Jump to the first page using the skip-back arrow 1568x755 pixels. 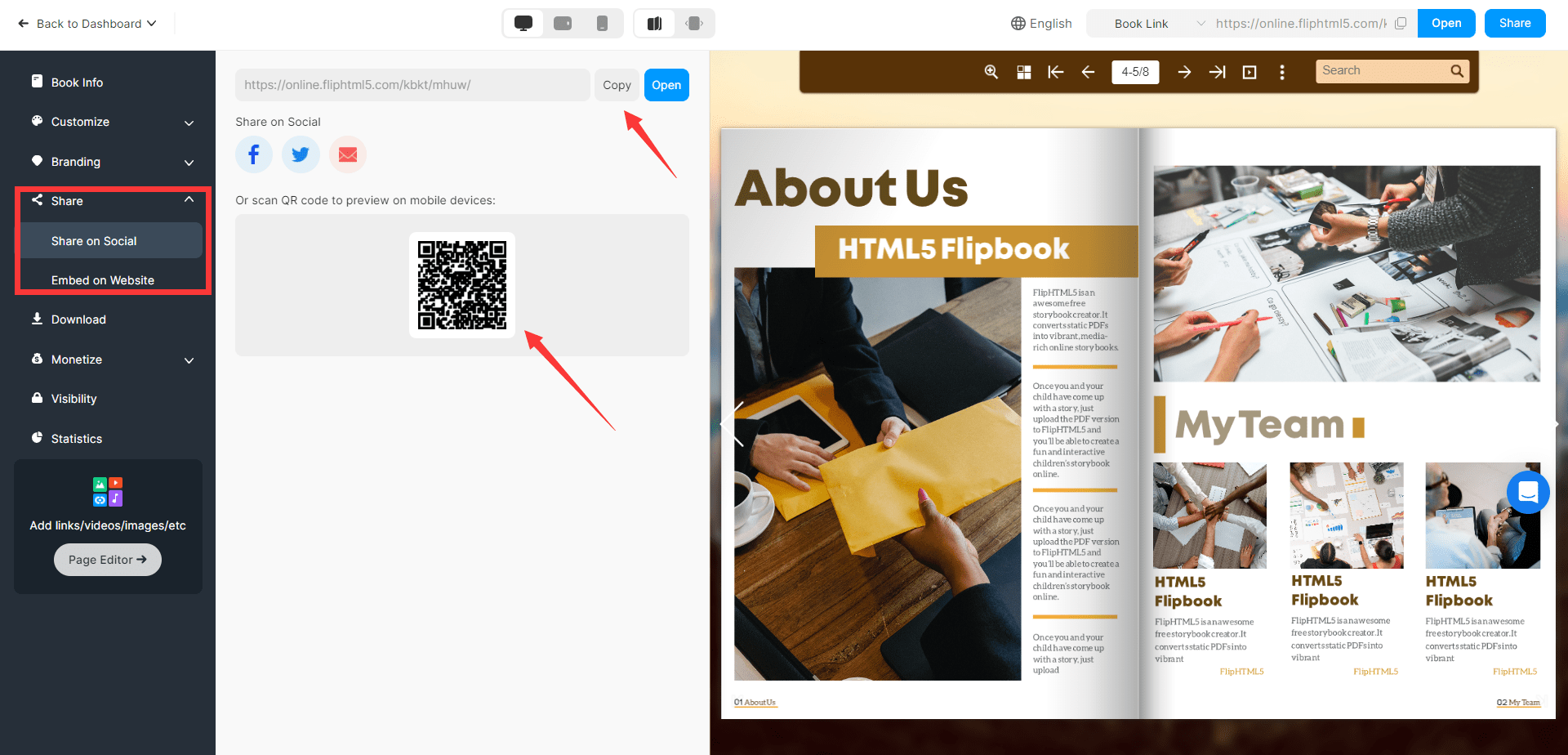pyautogui.click(x=1055, y=72)
